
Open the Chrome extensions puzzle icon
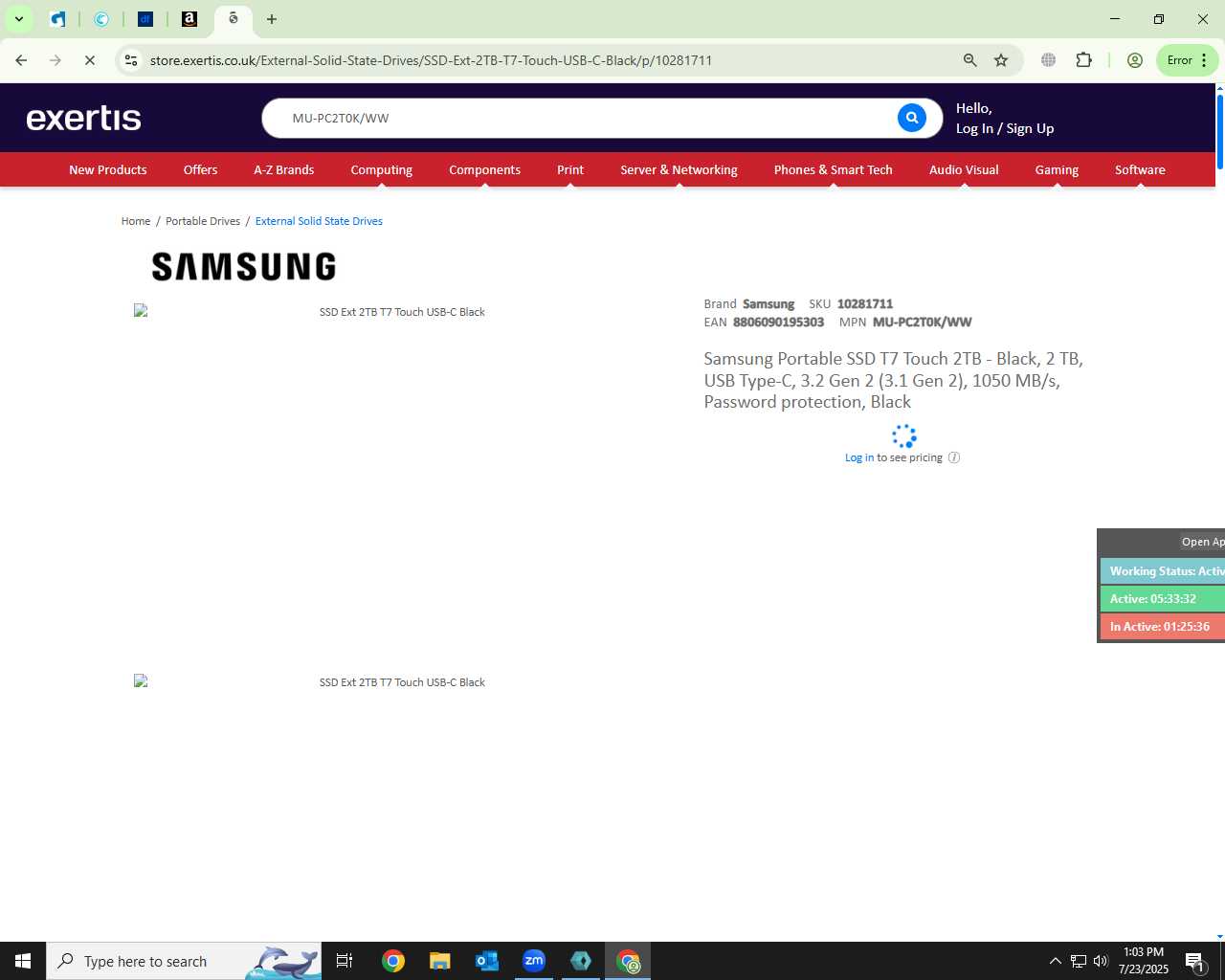(x=1083, y=60)
